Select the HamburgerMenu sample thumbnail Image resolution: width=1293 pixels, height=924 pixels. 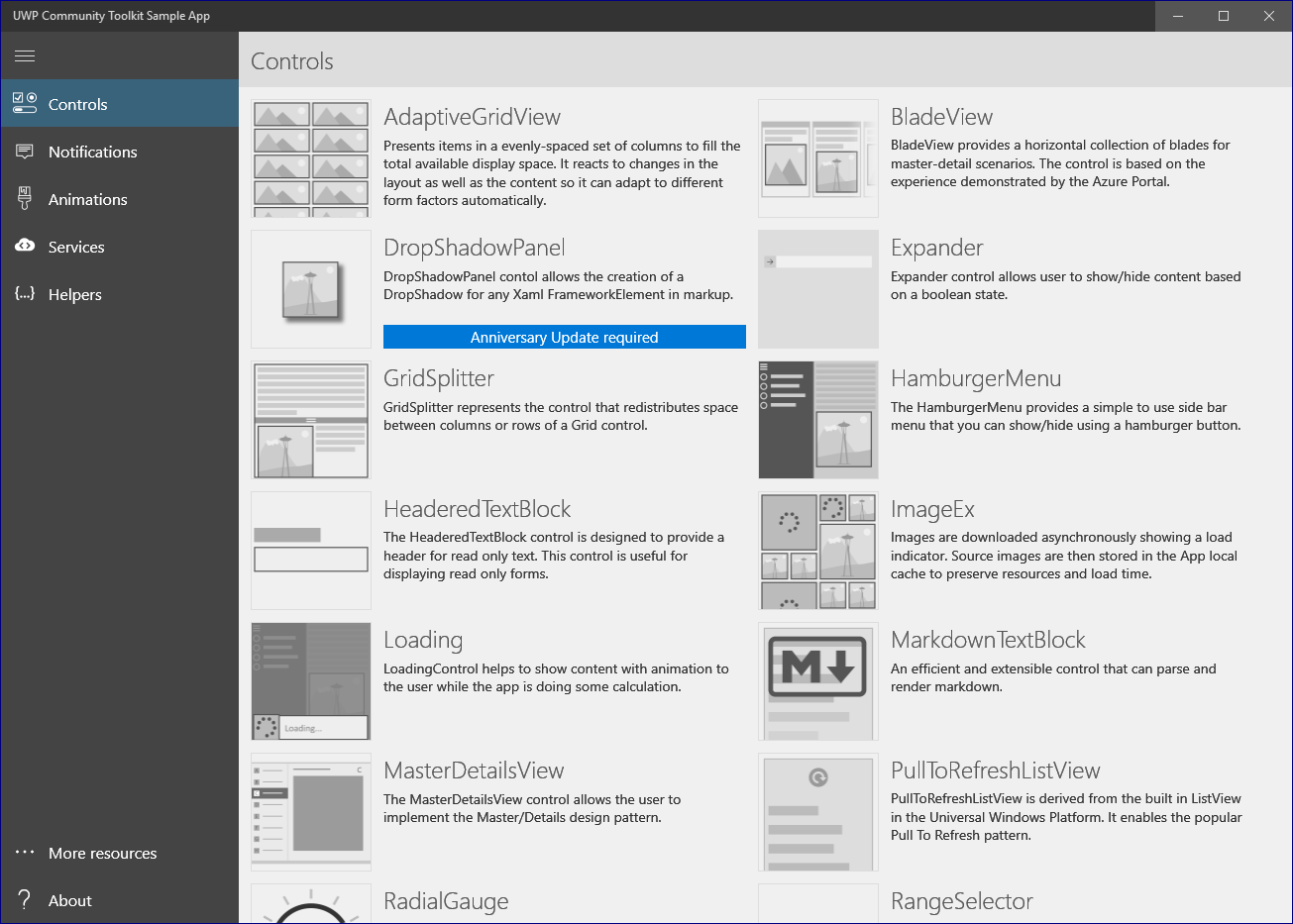tap(817, 420)
